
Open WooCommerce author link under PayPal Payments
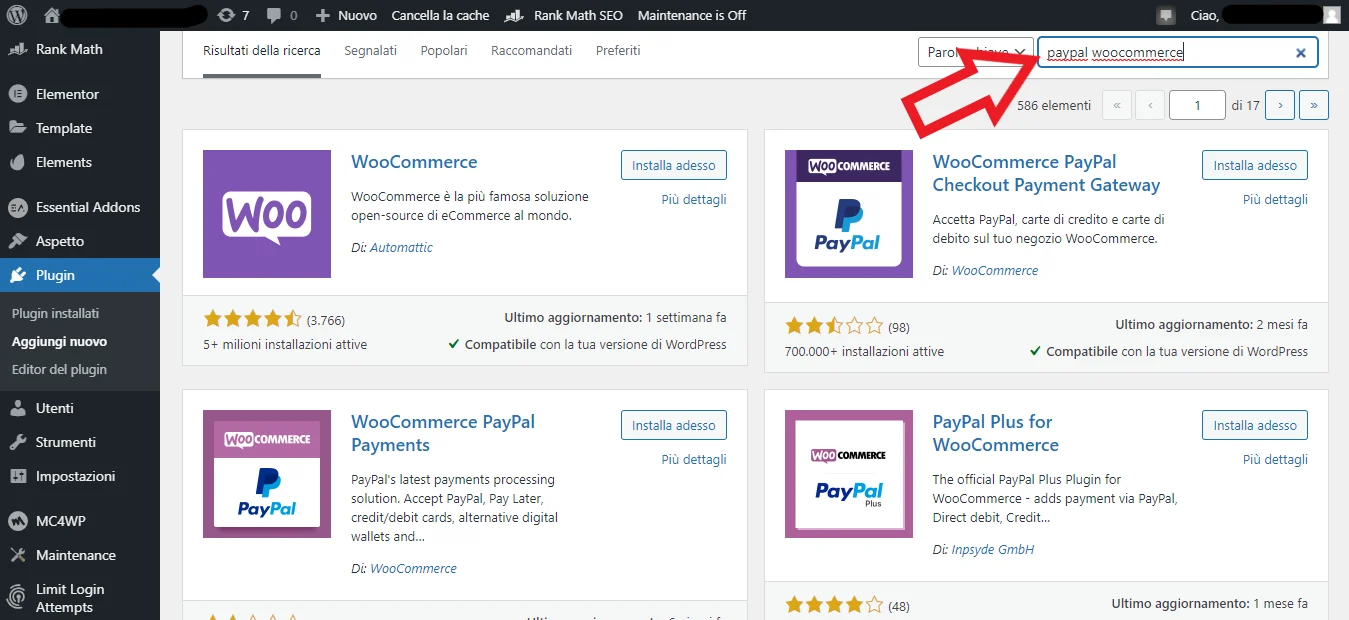pyautogui.click(x=413, y=568)
